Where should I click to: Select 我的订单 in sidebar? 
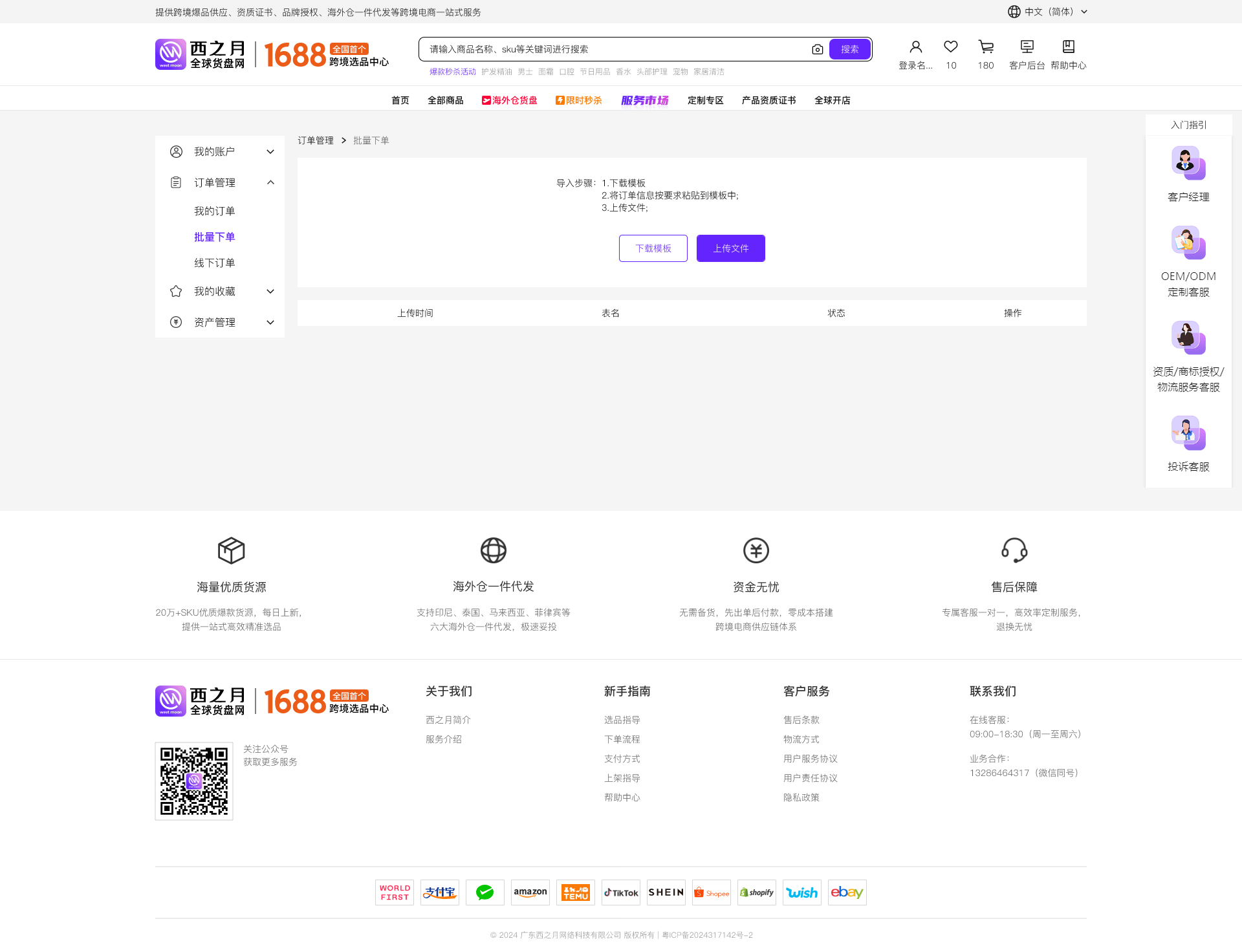[x=214, y=211]
